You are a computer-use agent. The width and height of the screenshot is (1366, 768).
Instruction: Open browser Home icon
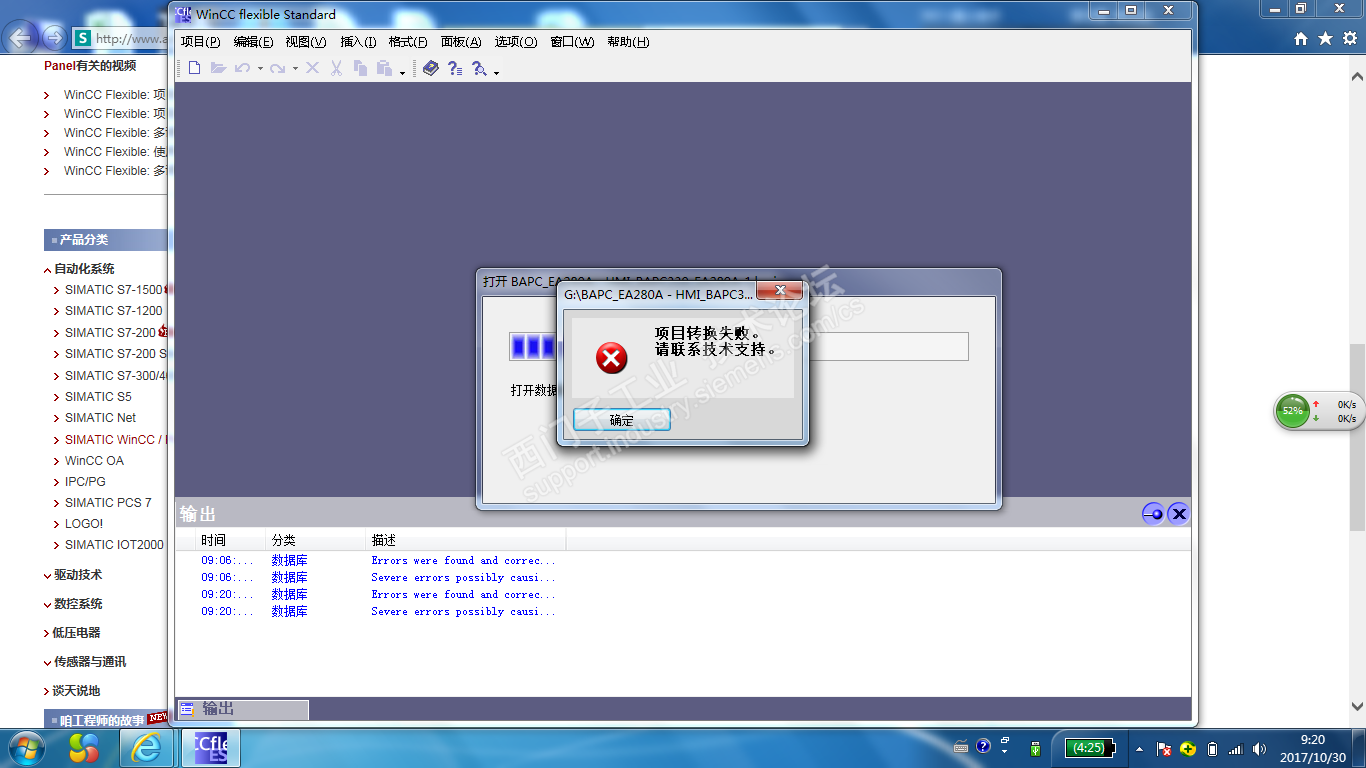1301,39
